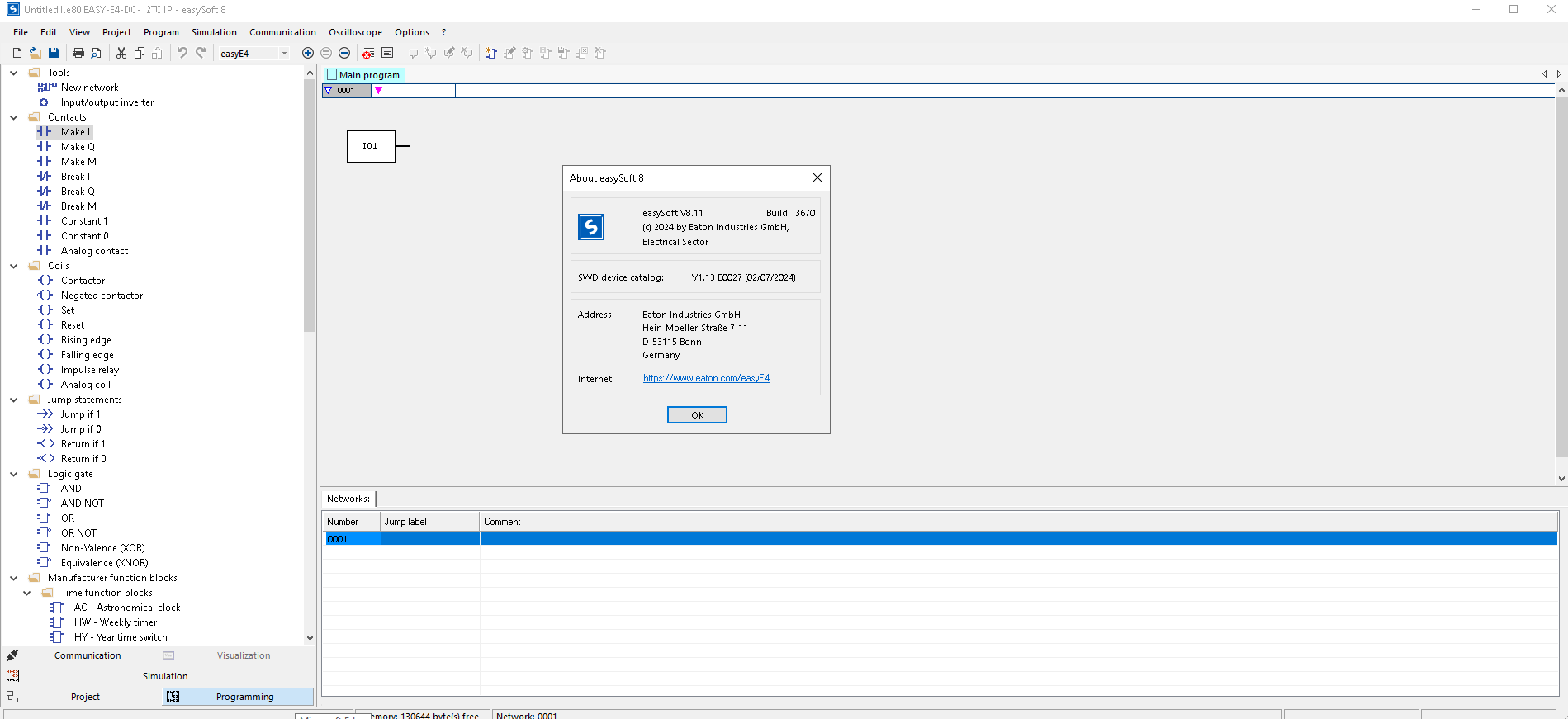Cut selection with scissors icon
1568x719 pixels.
tap(121, 53)
